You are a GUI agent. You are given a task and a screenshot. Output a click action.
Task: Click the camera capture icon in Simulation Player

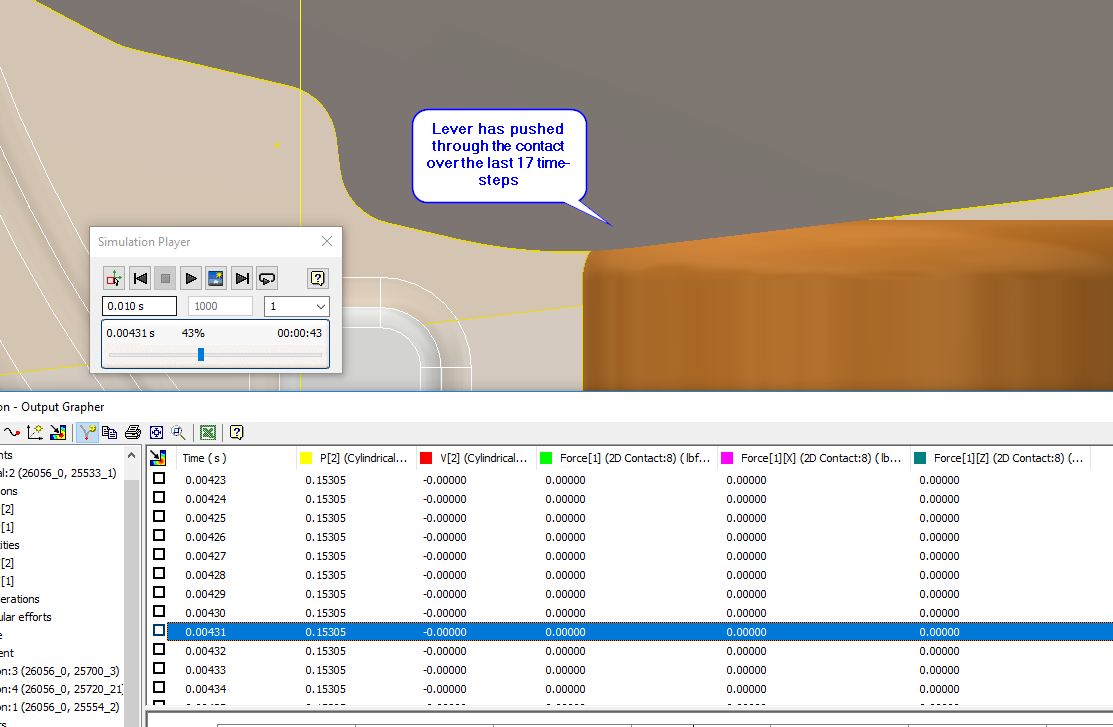215,278
